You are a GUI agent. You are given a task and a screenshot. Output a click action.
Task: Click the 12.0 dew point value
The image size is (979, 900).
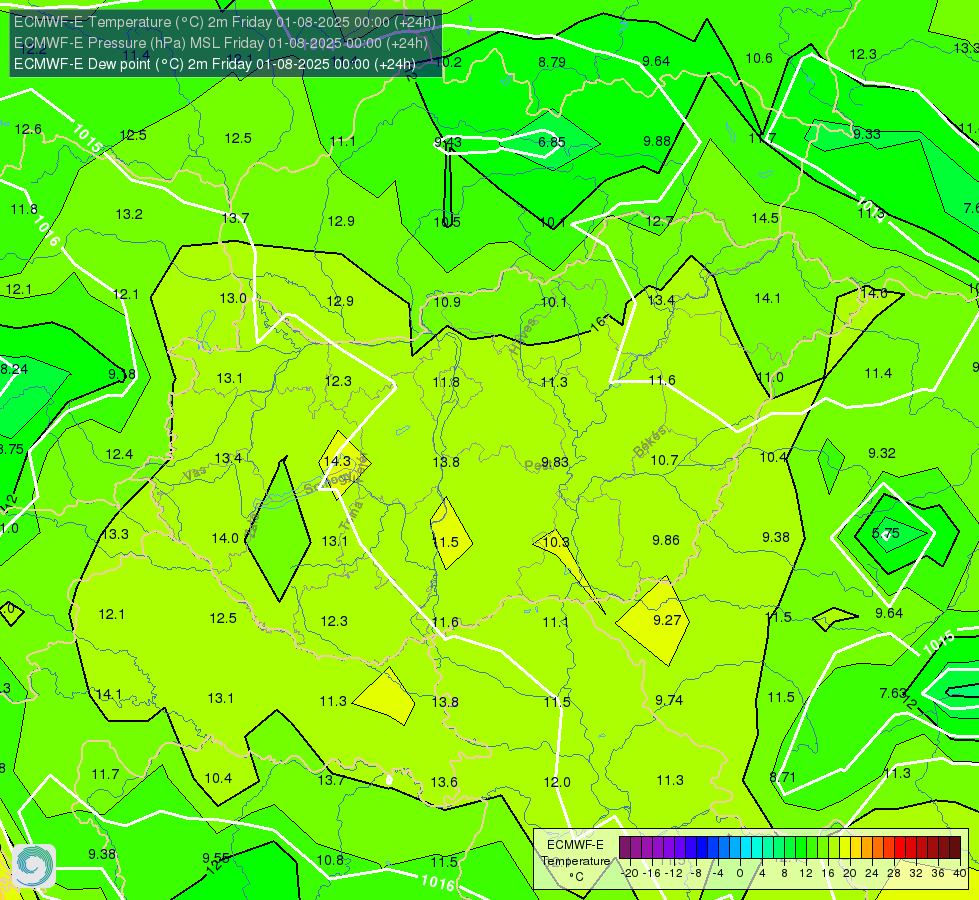[x=557, y=782]
